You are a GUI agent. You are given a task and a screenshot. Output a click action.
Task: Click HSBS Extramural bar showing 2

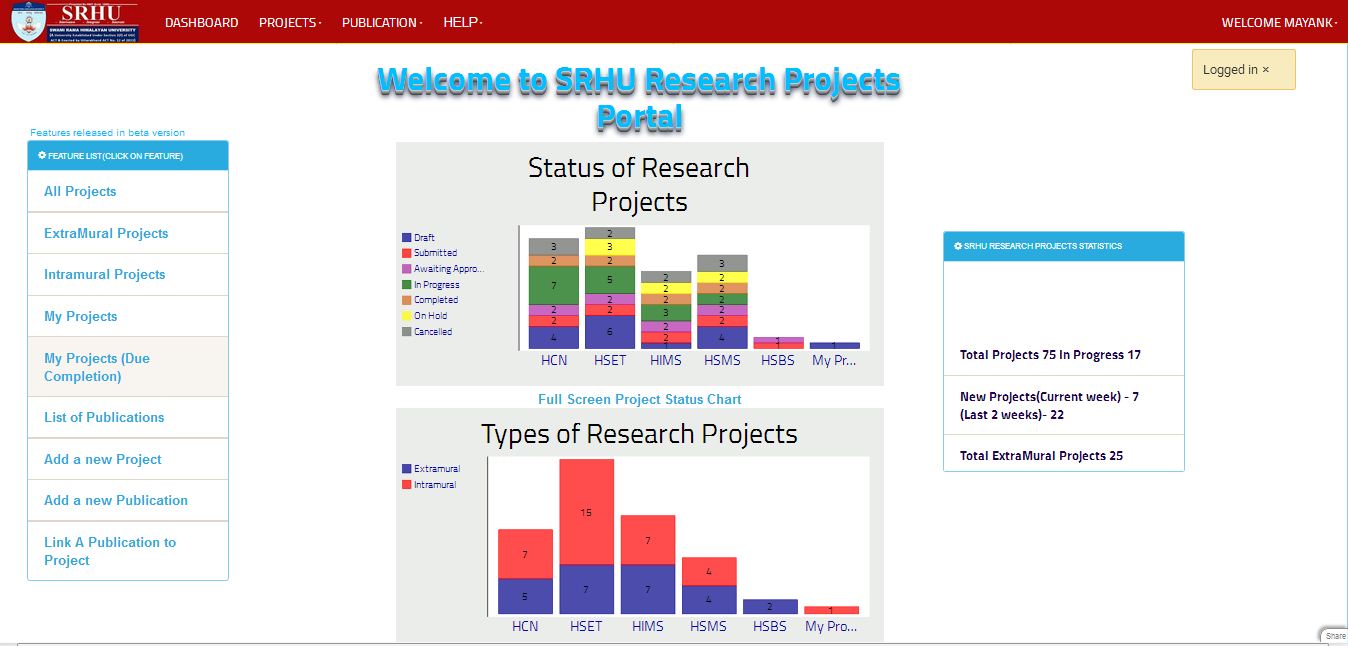[770, 607]
